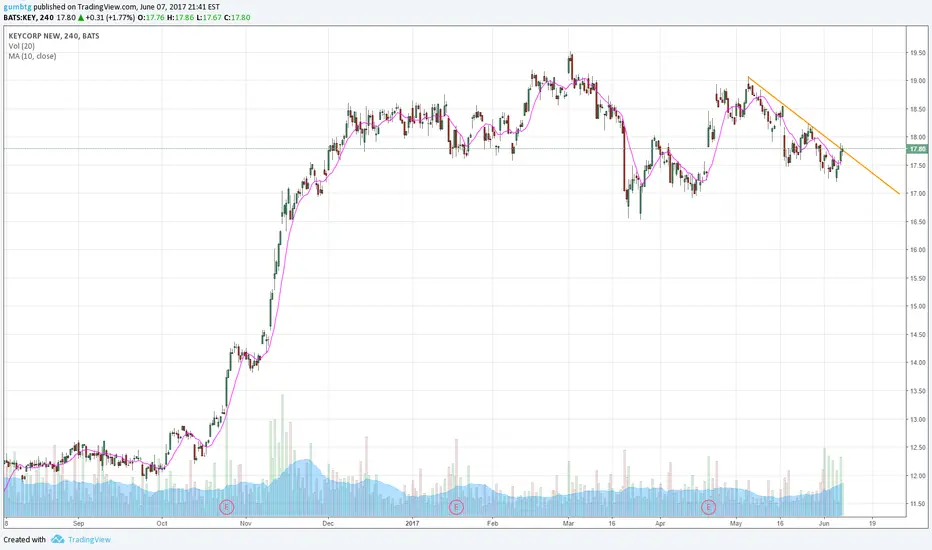The width and height of the screenshot is (932, 550).
Task: Click the 18.50 price axis label
Action: pos(918,109)
